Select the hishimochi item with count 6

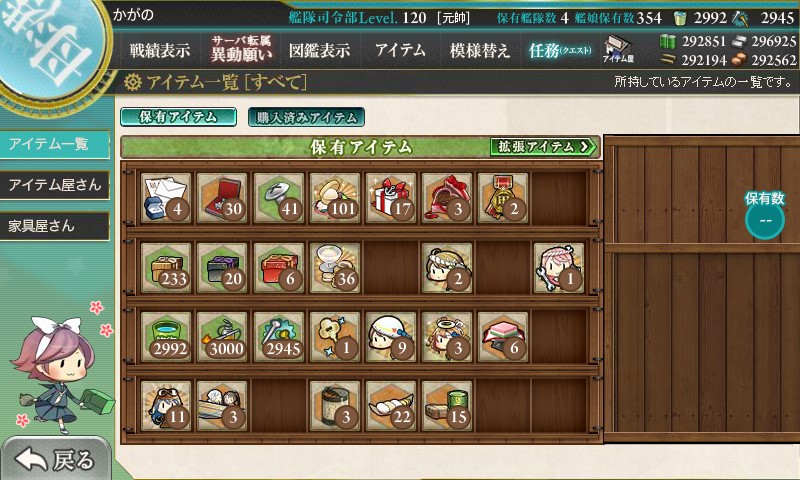click(503, 337)
